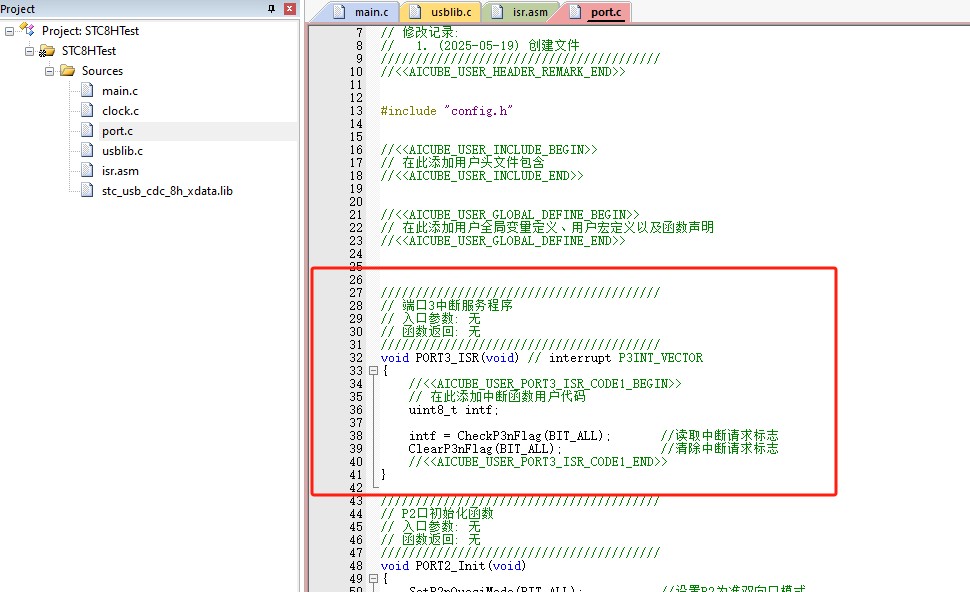This screenshot has height=592, width=970.
Task: Click the Sources group folder icon
Action: point(67,71)
